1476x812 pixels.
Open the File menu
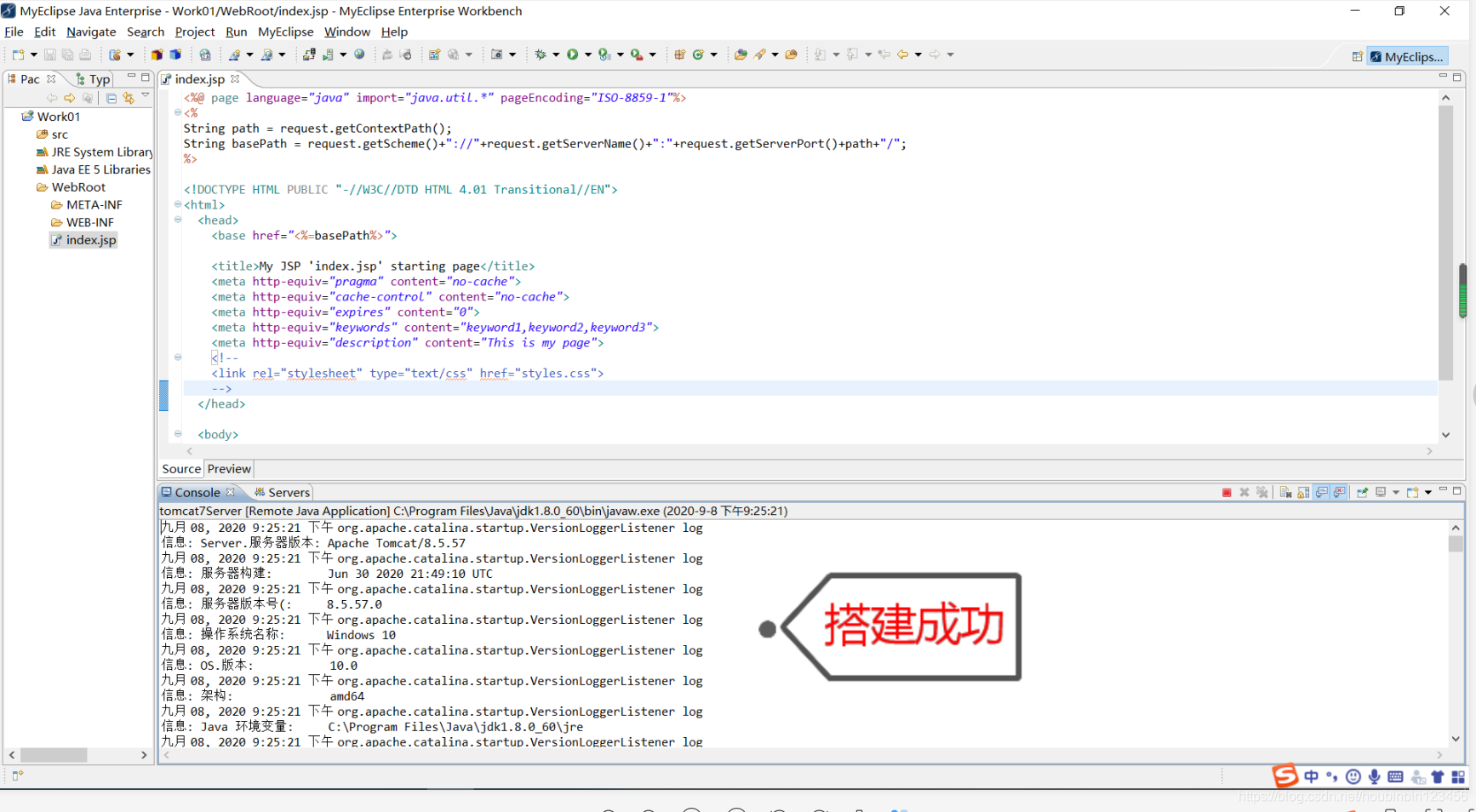coord(14,31)
